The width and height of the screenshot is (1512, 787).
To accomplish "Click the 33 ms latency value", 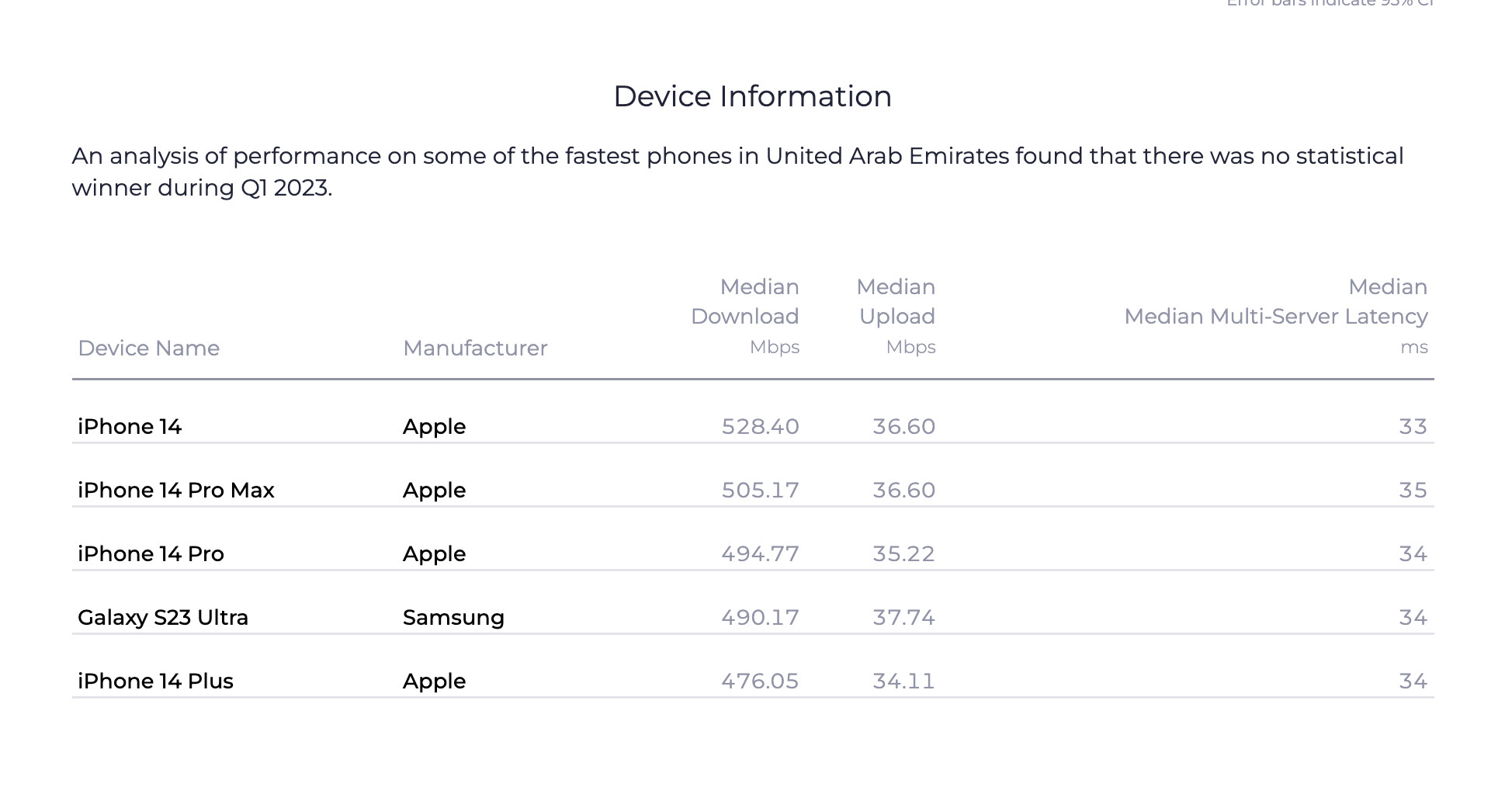I will tap(1413, 426).
